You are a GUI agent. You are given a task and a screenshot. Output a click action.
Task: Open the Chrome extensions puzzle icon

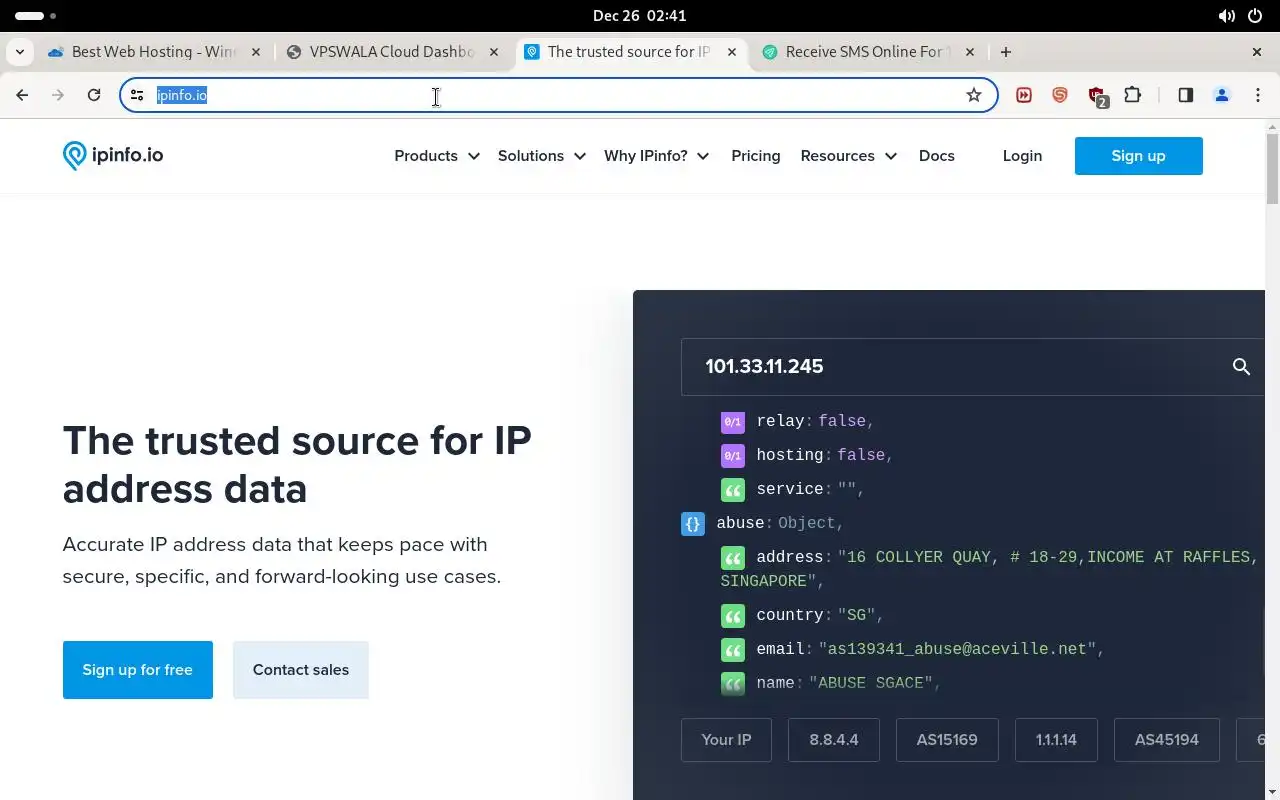(1132, 95)
